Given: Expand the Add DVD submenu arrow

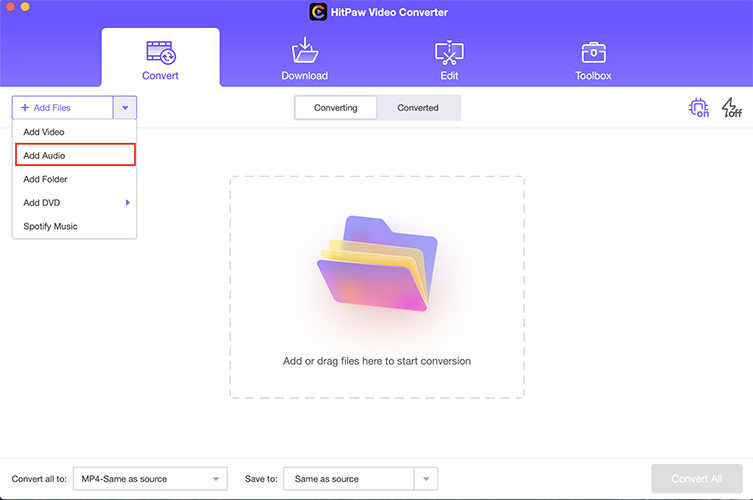Looking at the screenshot, I should pyautogui.click(x=128, y=203).
